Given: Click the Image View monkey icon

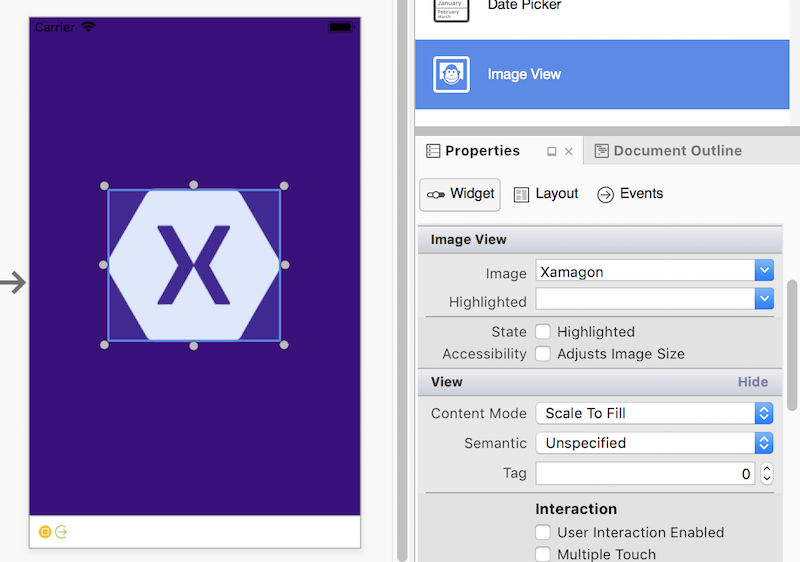Looking at the screenshot, I should (451, 74).
